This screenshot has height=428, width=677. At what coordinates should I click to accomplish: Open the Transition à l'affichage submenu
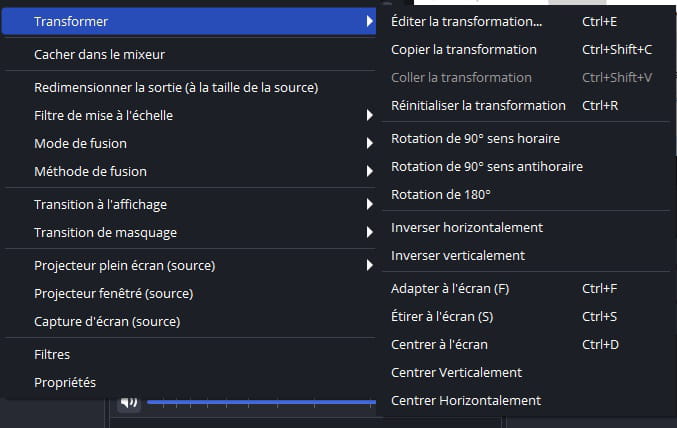[190, 204]
